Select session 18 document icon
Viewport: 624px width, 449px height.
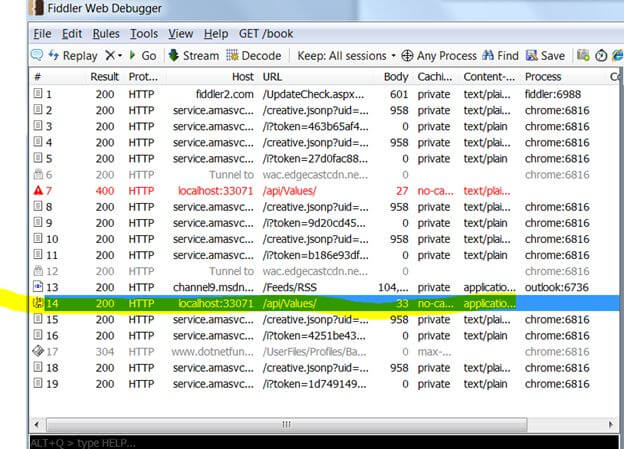coord(38,367)
